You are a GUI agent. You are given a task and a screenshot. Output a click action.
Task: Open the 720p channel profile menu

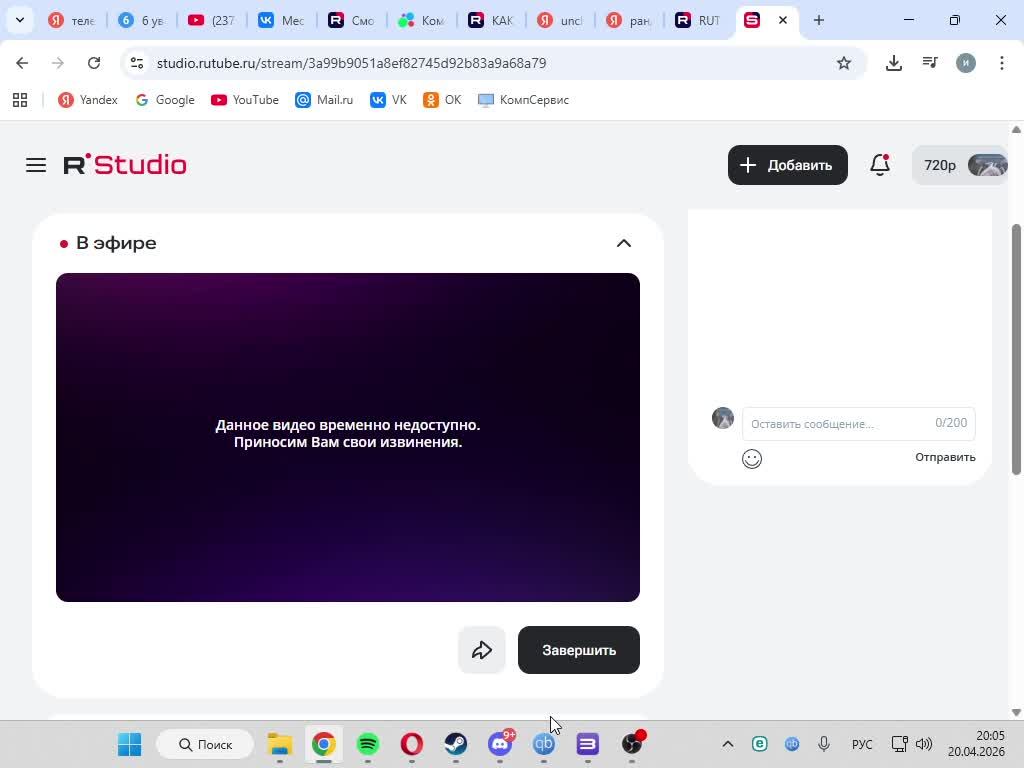tap(960, 165)
